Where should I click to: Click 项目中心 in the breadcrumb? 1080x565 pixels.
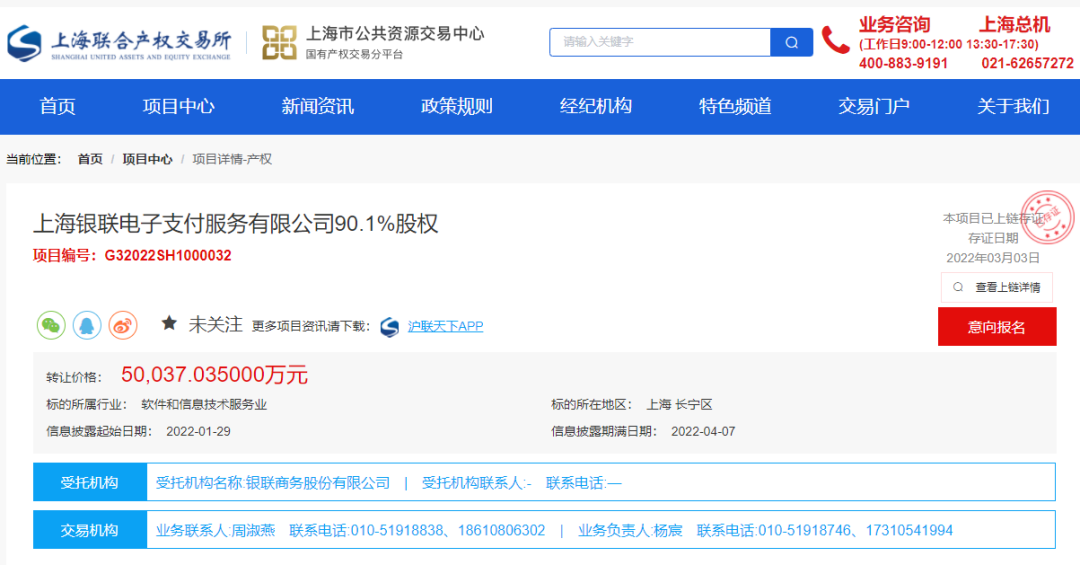(x=147, y=159)
